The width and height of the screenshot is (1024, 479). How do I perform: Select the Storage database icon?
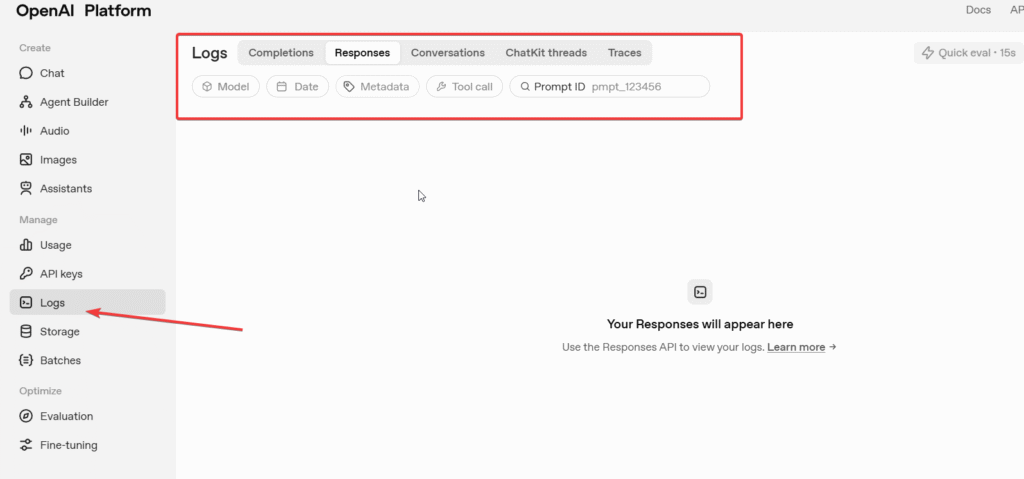coord(26,332)
